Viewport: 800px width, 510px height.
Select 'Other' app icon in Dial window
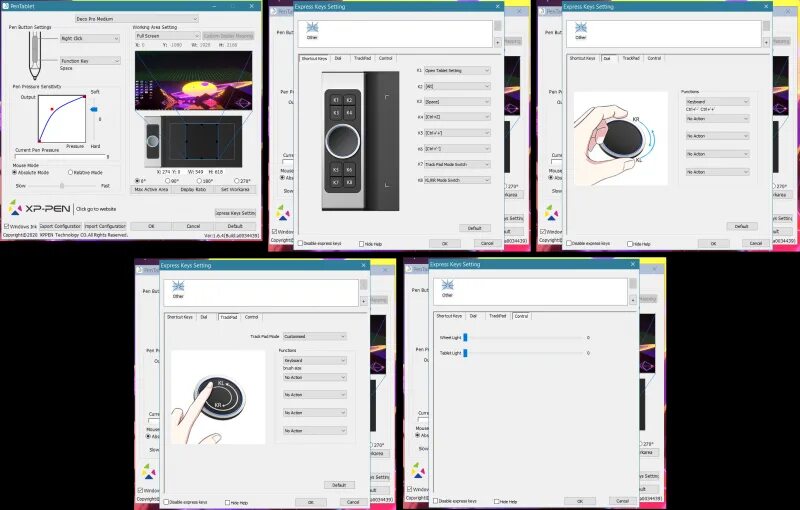pos(581,31)
